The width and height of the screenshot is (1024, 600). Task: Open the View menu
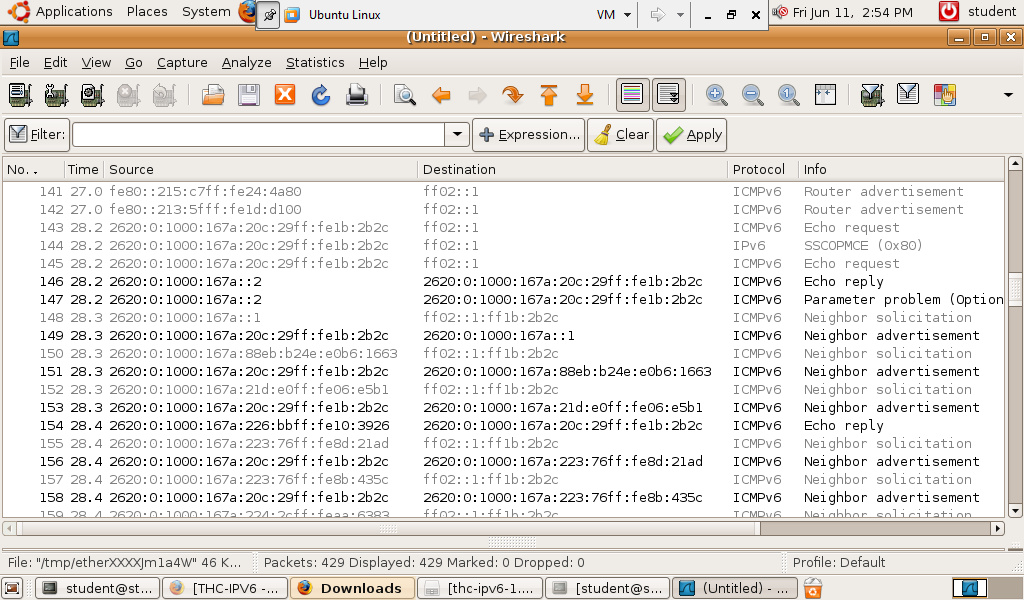pos(96,63)
